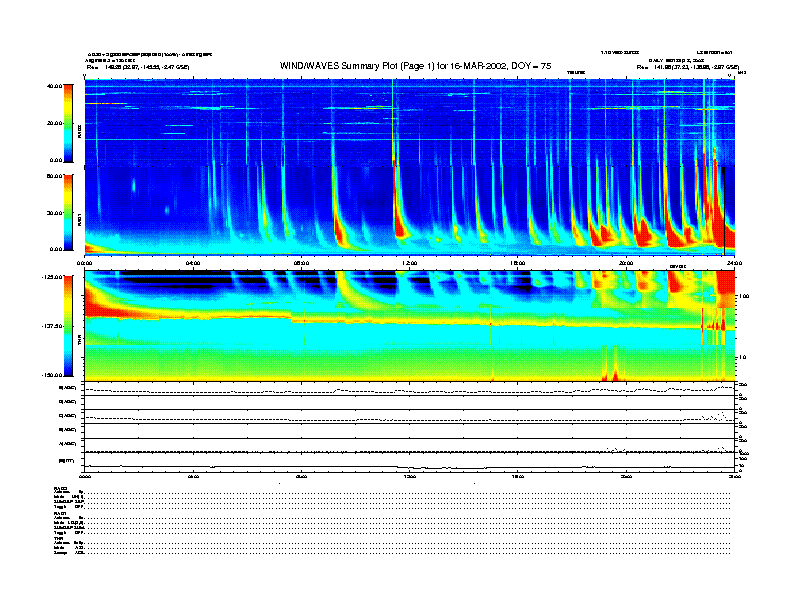Click inside the RAD2 spectrogram panel
This screenshot has width=792, height=612.
pyautogui.click(x=410, y=123)
